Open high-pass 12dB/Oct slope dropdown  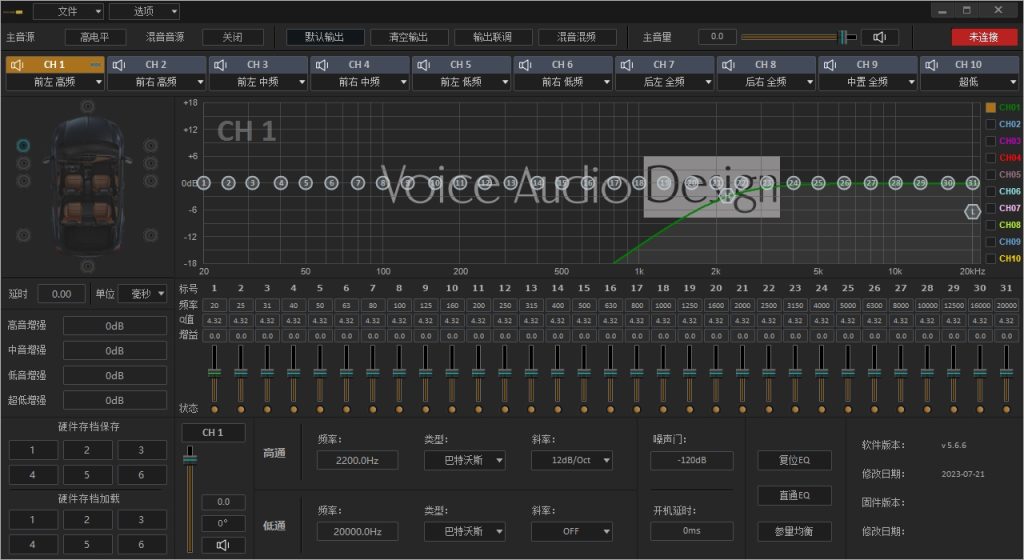tap(571, 460)
